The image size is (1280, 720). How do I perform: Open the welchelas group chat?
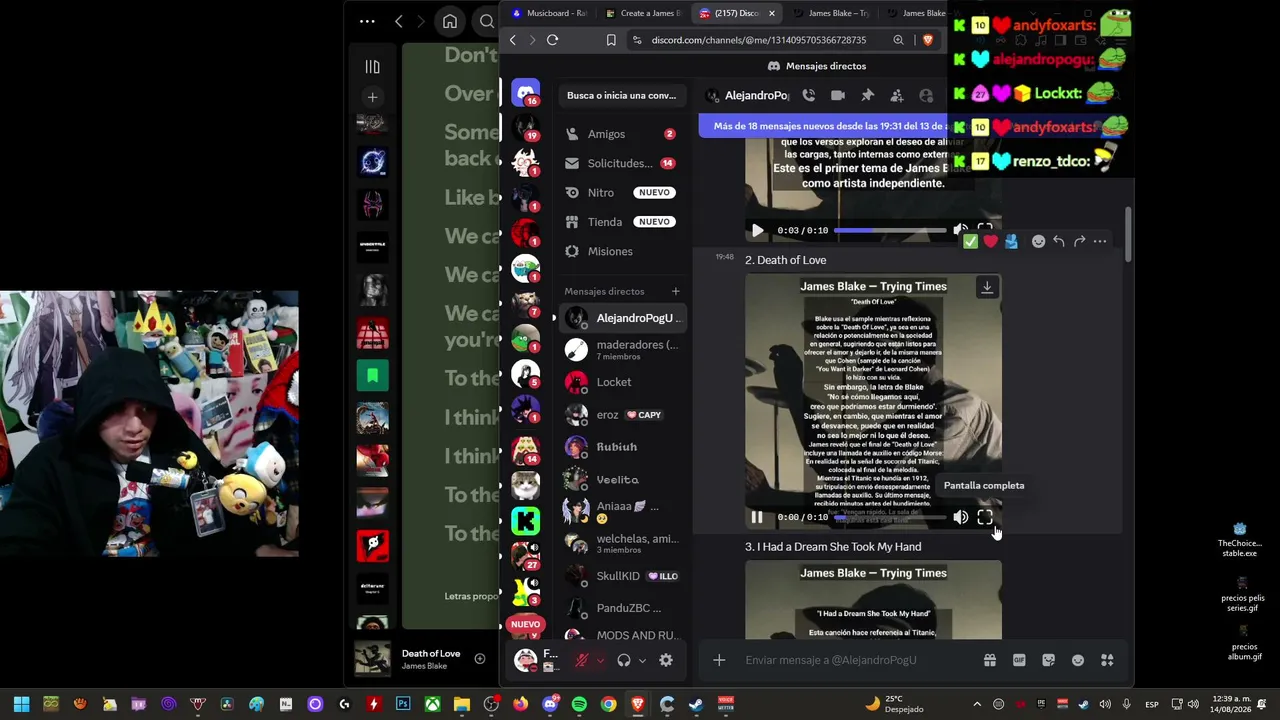pyautogui.click(x=620, y=544)
